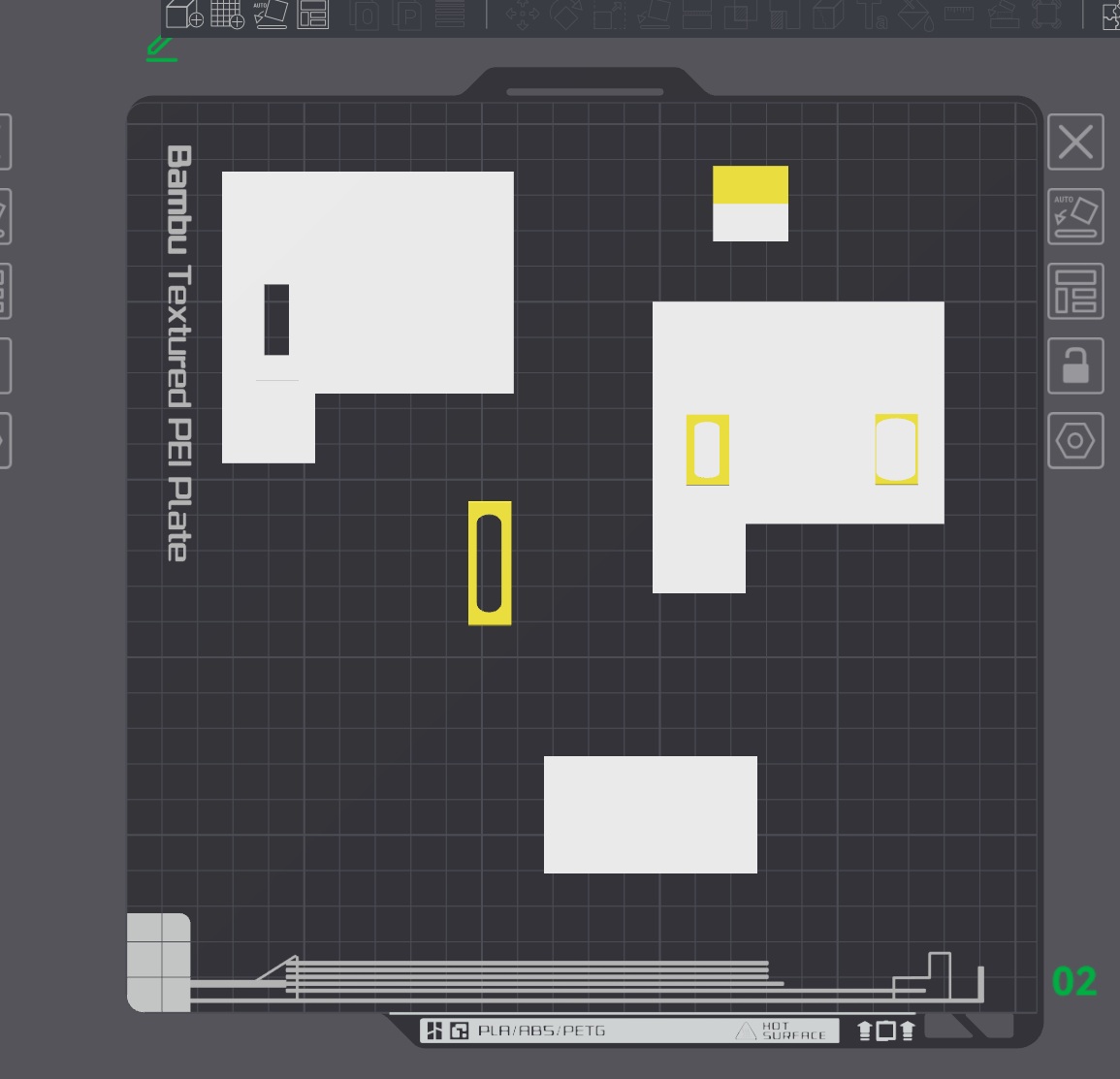Select left yellow slot insert on right object
The image size is (1120, 1079).
click(708, 450)
